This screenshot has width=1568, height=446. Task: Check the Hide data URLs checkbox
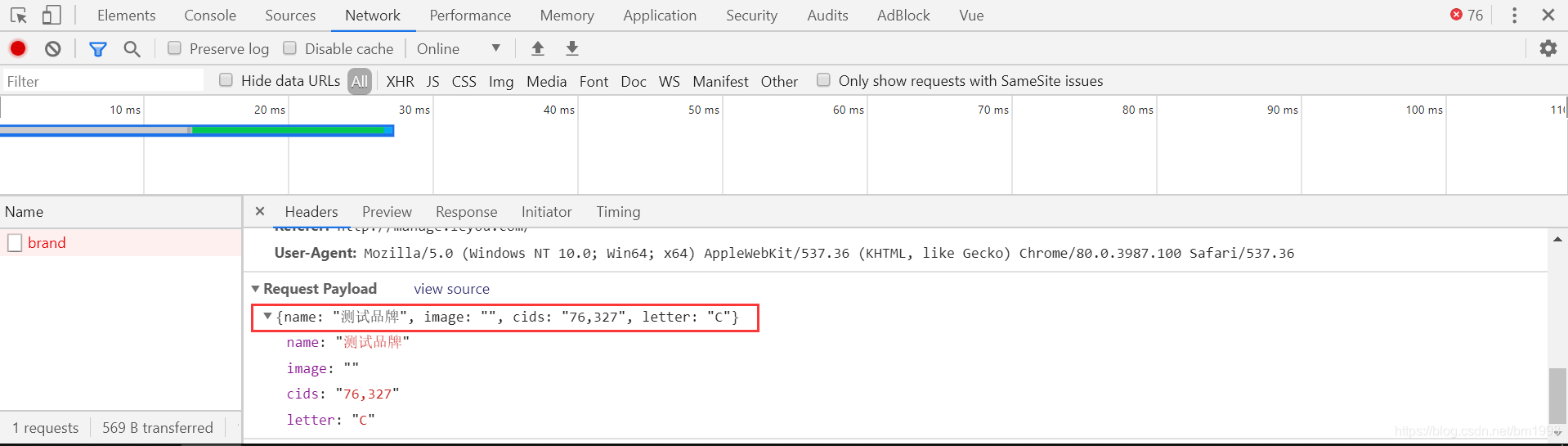click(226, 80)
